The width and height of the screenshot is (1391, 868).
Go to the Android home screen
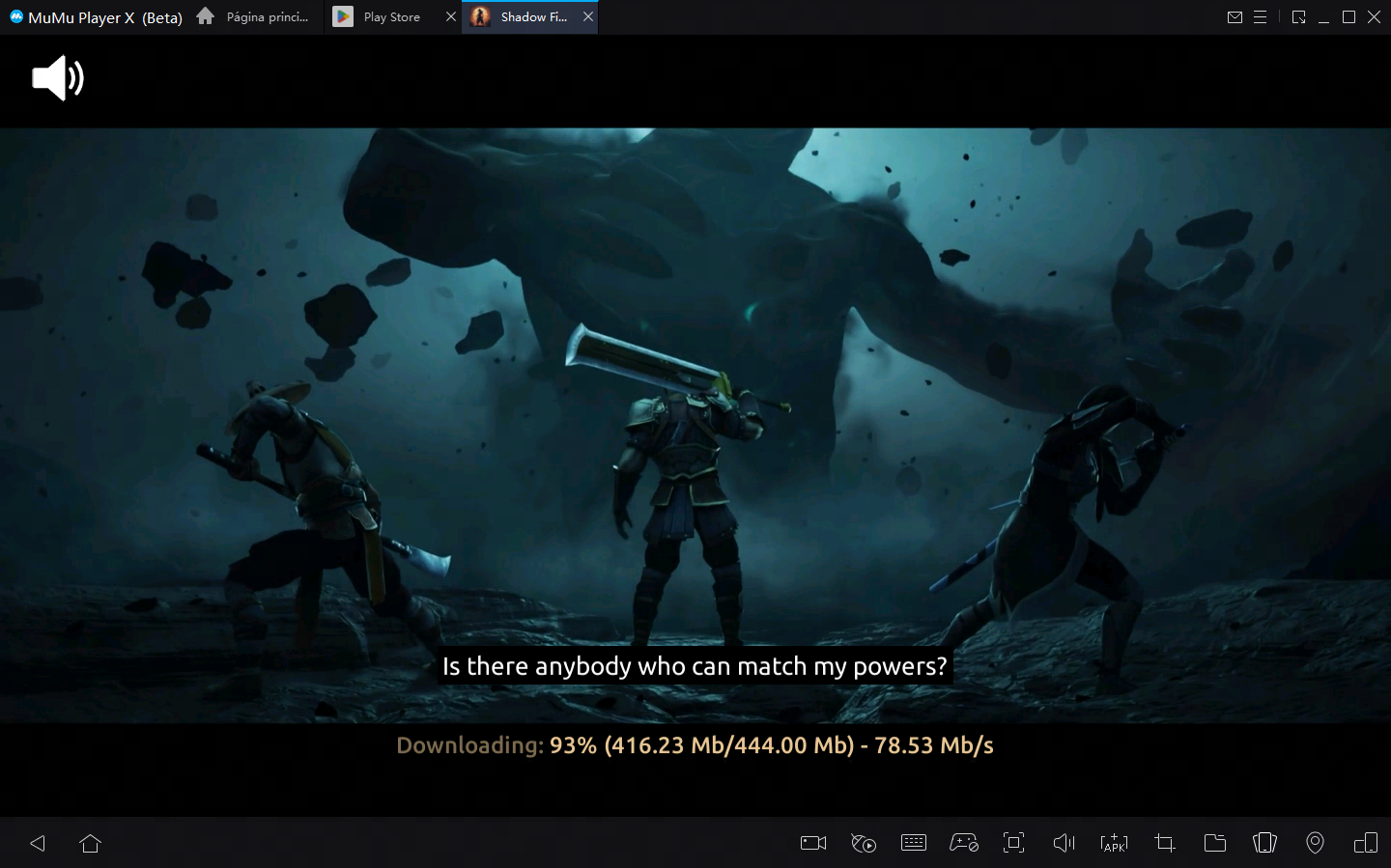pos(90,843)
